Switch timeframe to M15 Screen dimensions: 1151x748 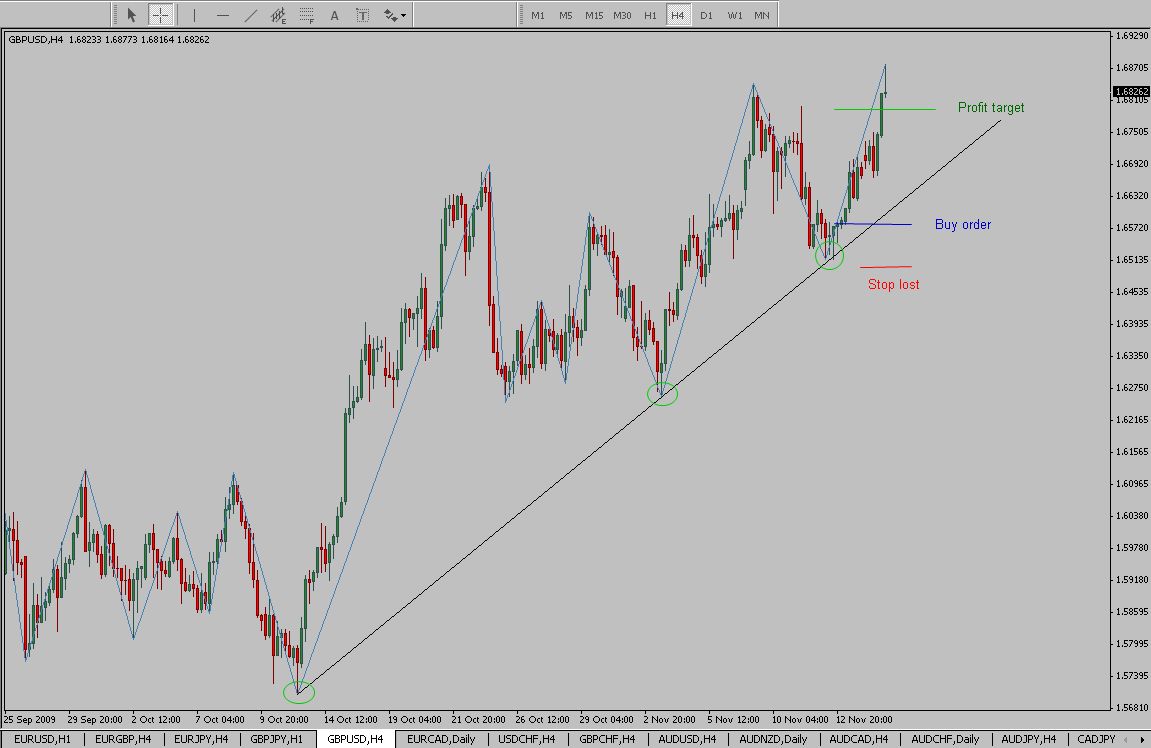tap(594, 15)
